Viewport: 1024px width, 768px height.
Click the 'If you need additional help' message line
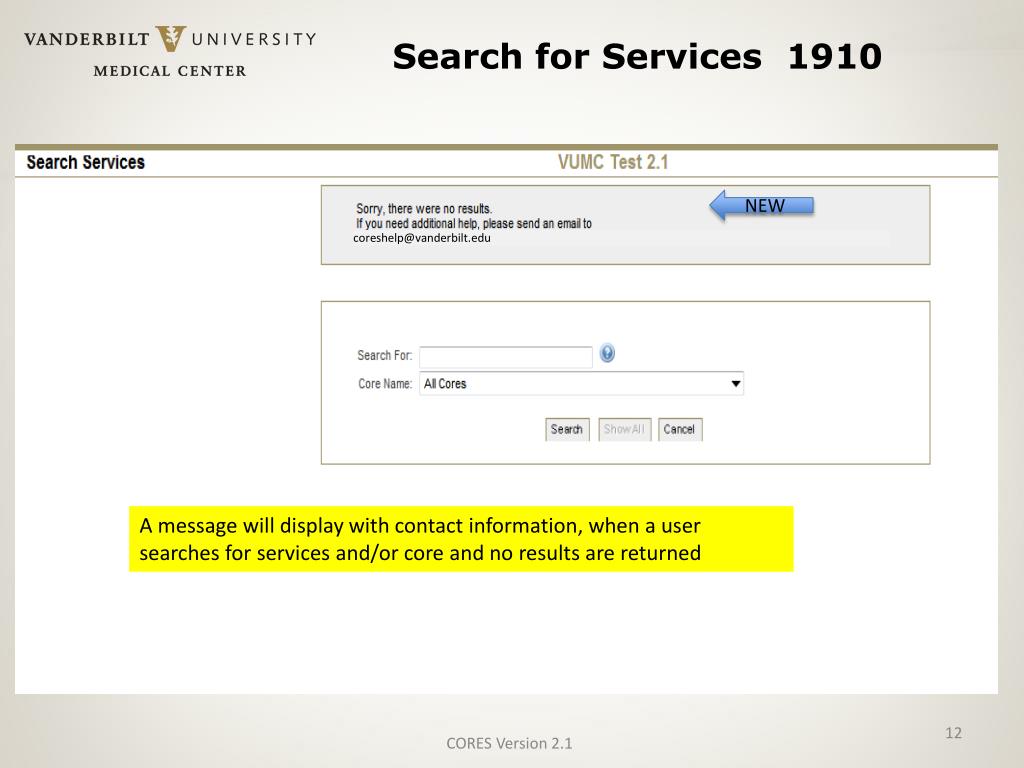(x=473, y=223)
